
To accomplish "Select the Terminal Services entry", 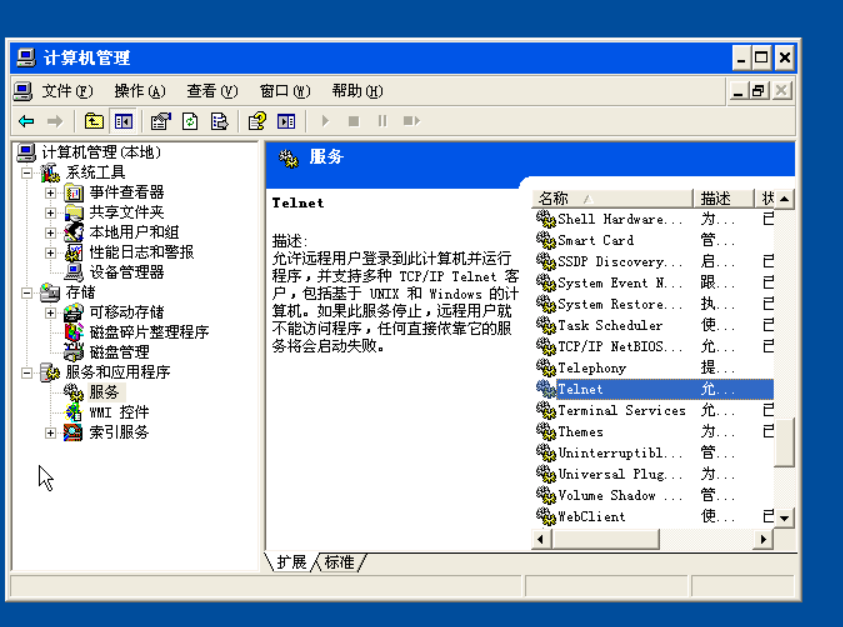I will point(654,410).
